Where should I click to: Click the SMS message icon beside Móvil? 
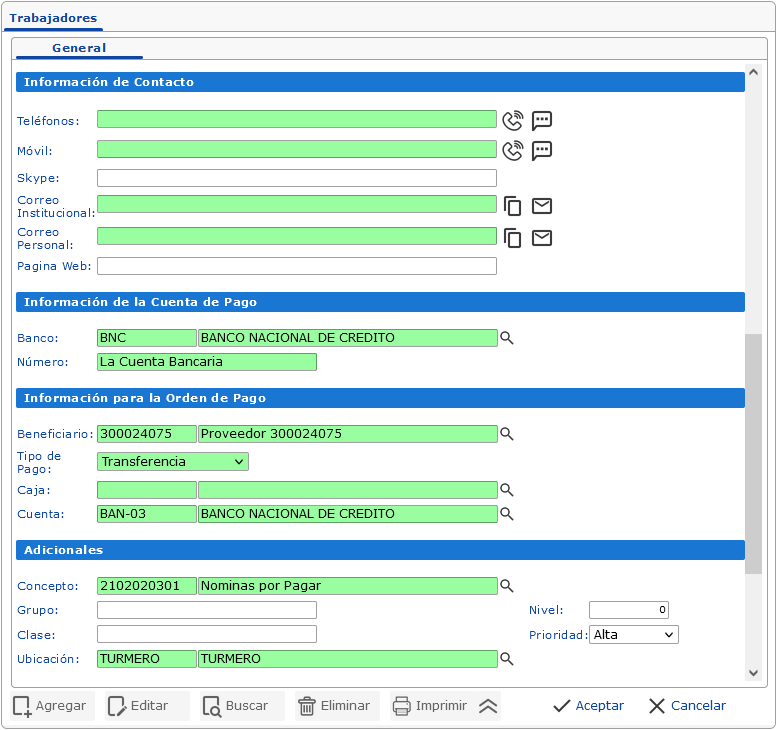click(x=542, y=151)
